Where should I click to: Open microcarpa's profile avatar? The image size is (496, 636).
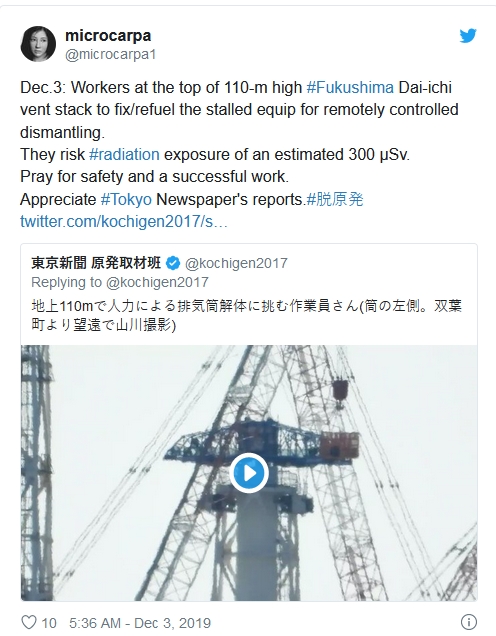tap(38, 44)
